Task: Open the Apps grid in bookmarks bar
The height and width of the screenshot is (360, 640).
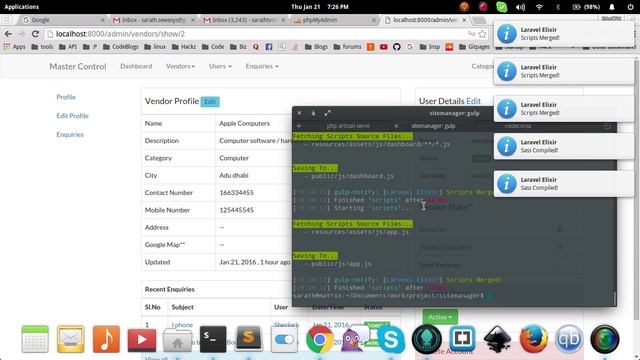Action: pos(14,47)
